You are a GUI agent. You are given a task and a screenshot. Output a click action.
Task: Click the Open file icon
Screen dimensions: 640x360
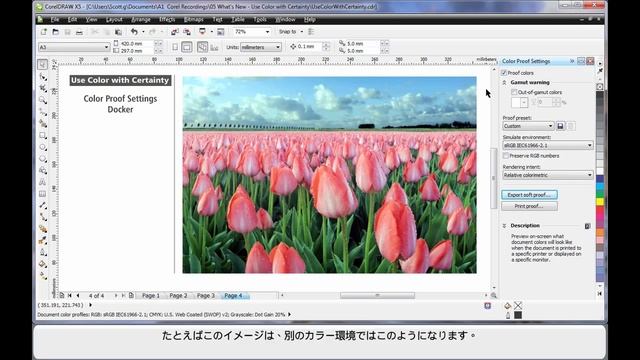coord(56,32)
